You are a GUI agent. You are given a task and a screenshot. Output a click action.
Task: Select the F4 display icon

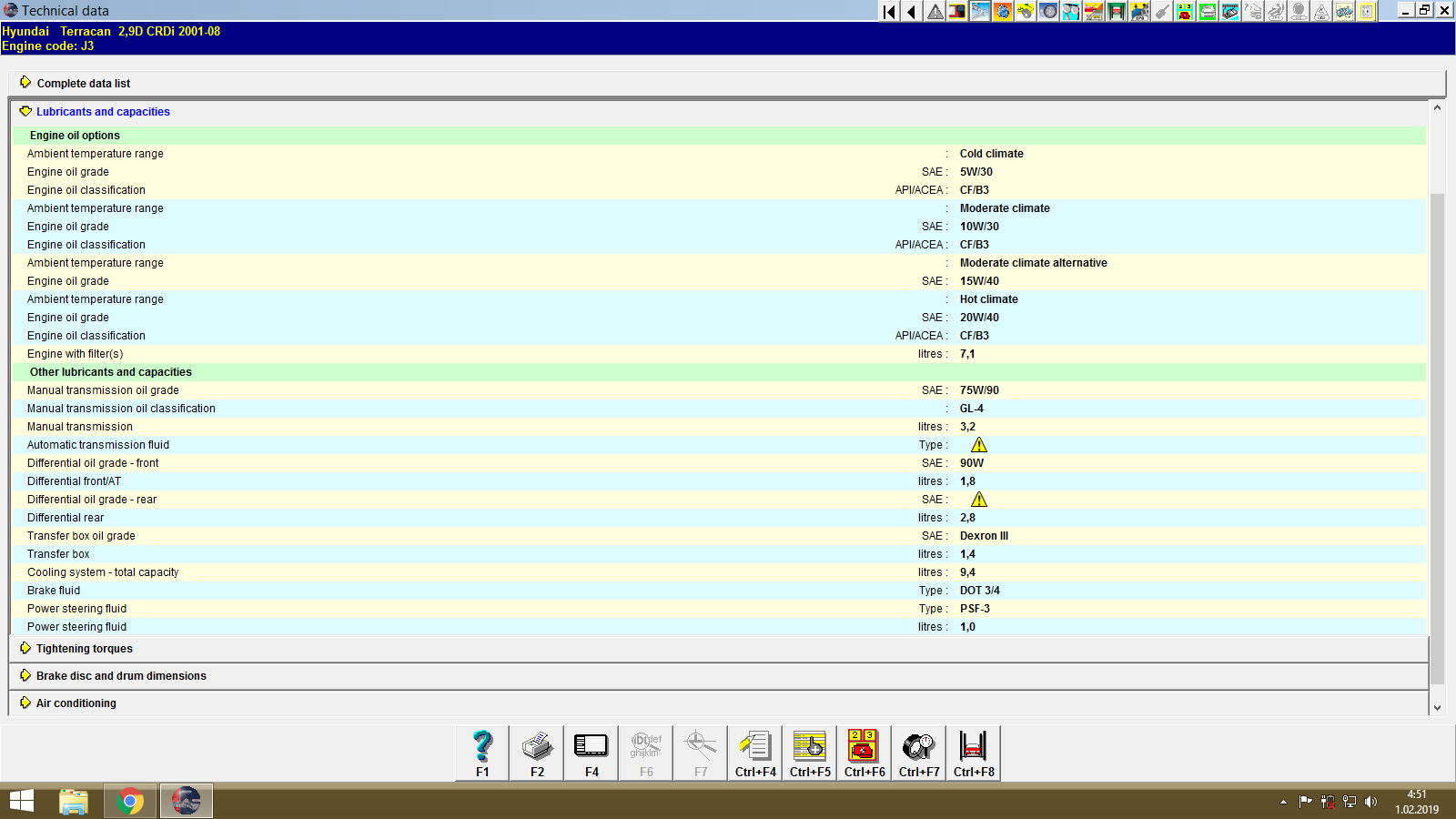(591, 752)
